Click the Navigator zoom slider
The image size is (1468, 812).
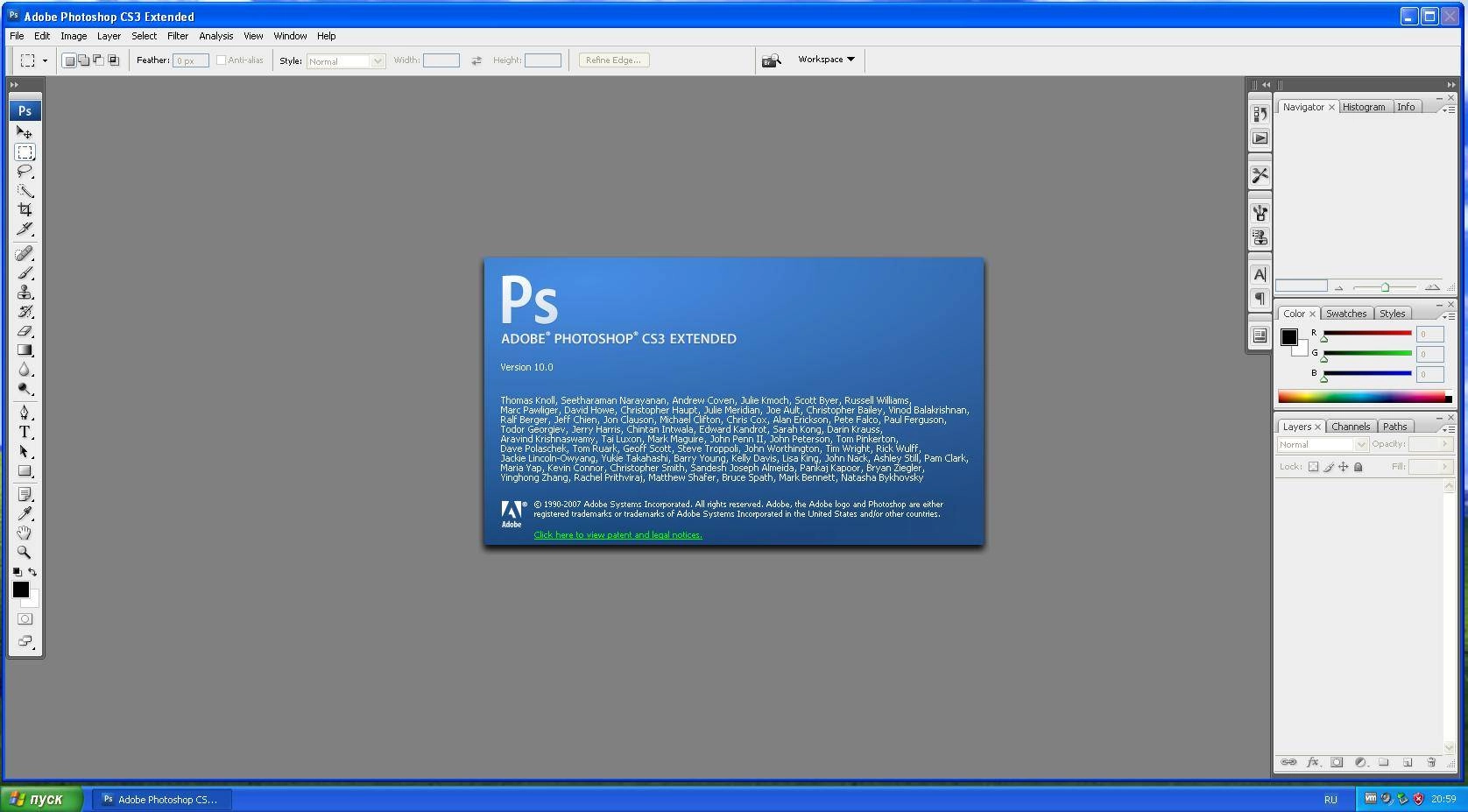1385,287
